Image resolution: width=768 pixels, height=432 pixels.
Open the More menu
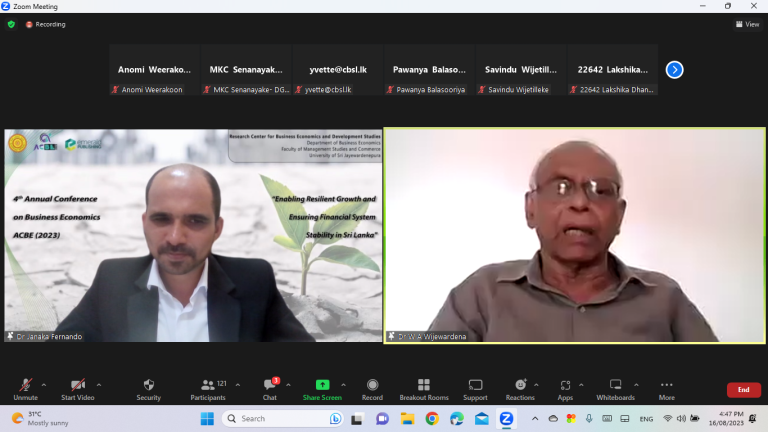pyautogui.click(x=666, y=385)
